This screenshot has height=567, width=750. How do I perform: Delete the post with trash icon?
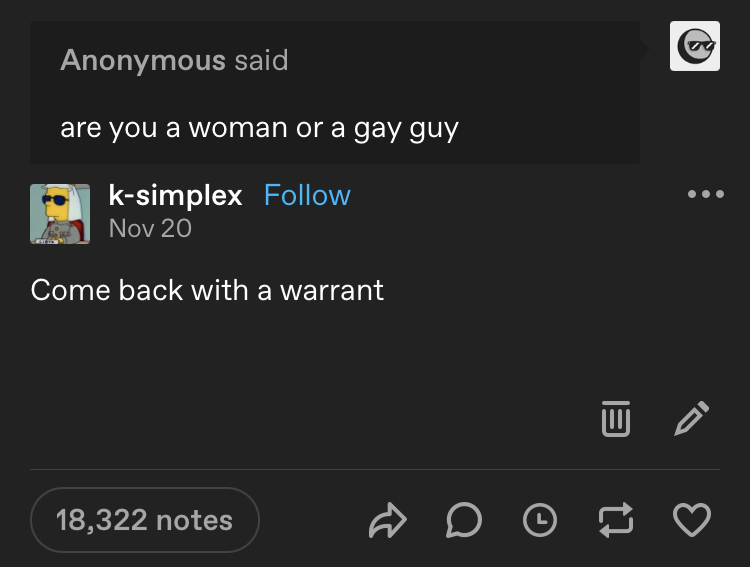[x=616, y=419]
